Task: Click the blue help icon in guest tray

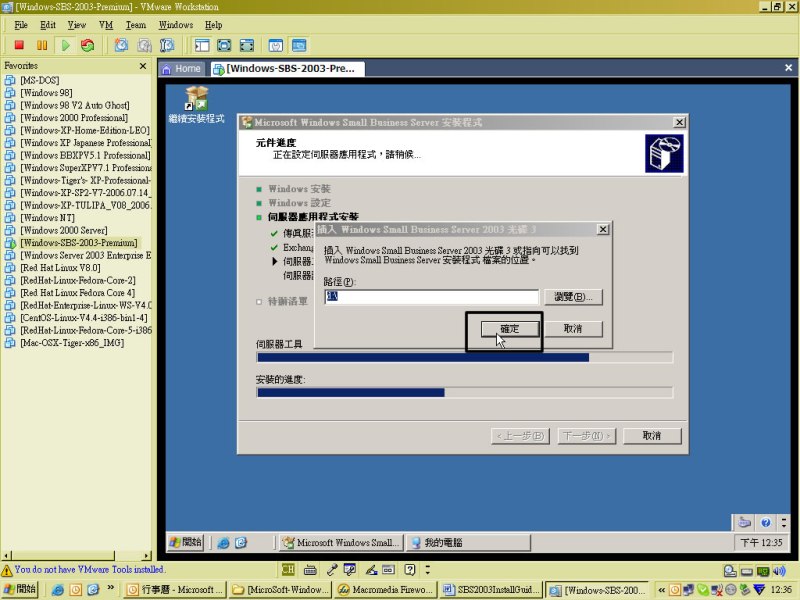Action: click(765, 522)
